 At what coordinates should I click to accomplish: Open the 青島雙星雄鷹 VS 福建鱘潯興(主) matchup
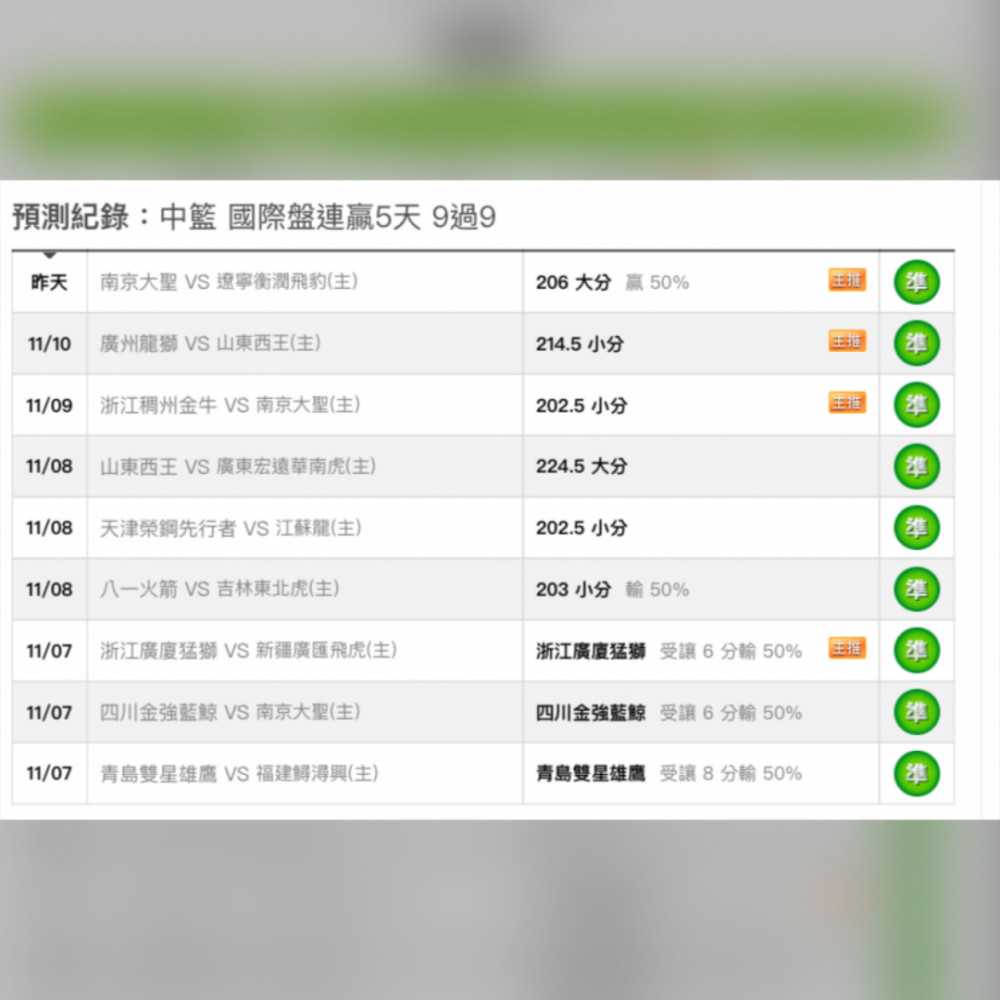[x=240, y=773]
